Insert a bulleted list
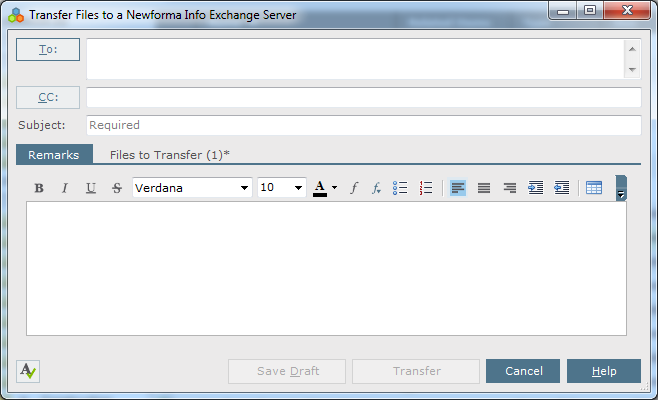This screenshot has width=658, height=400. coord(400,188)
